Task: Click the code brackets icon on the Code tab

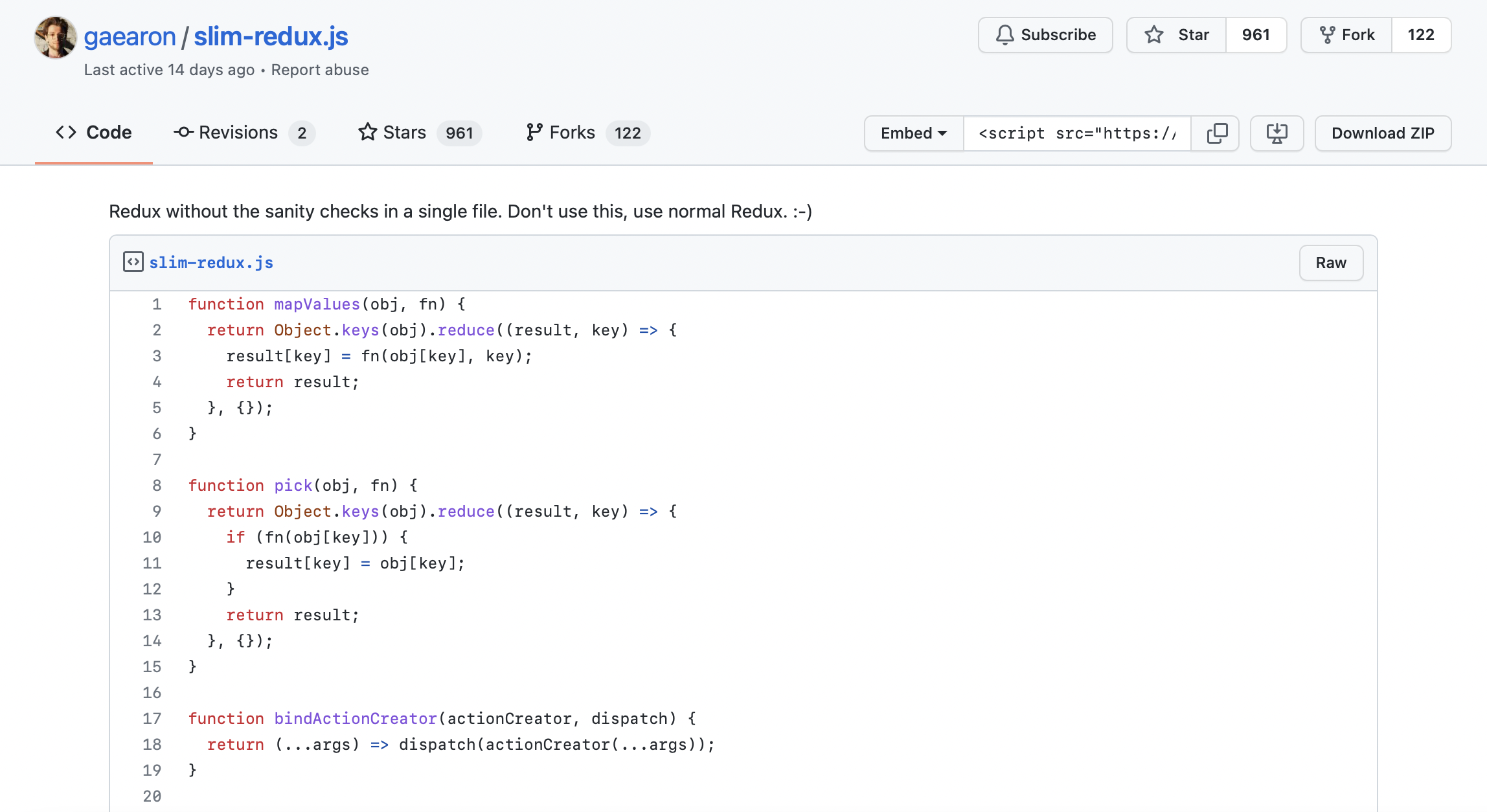Action: [66, 133]
